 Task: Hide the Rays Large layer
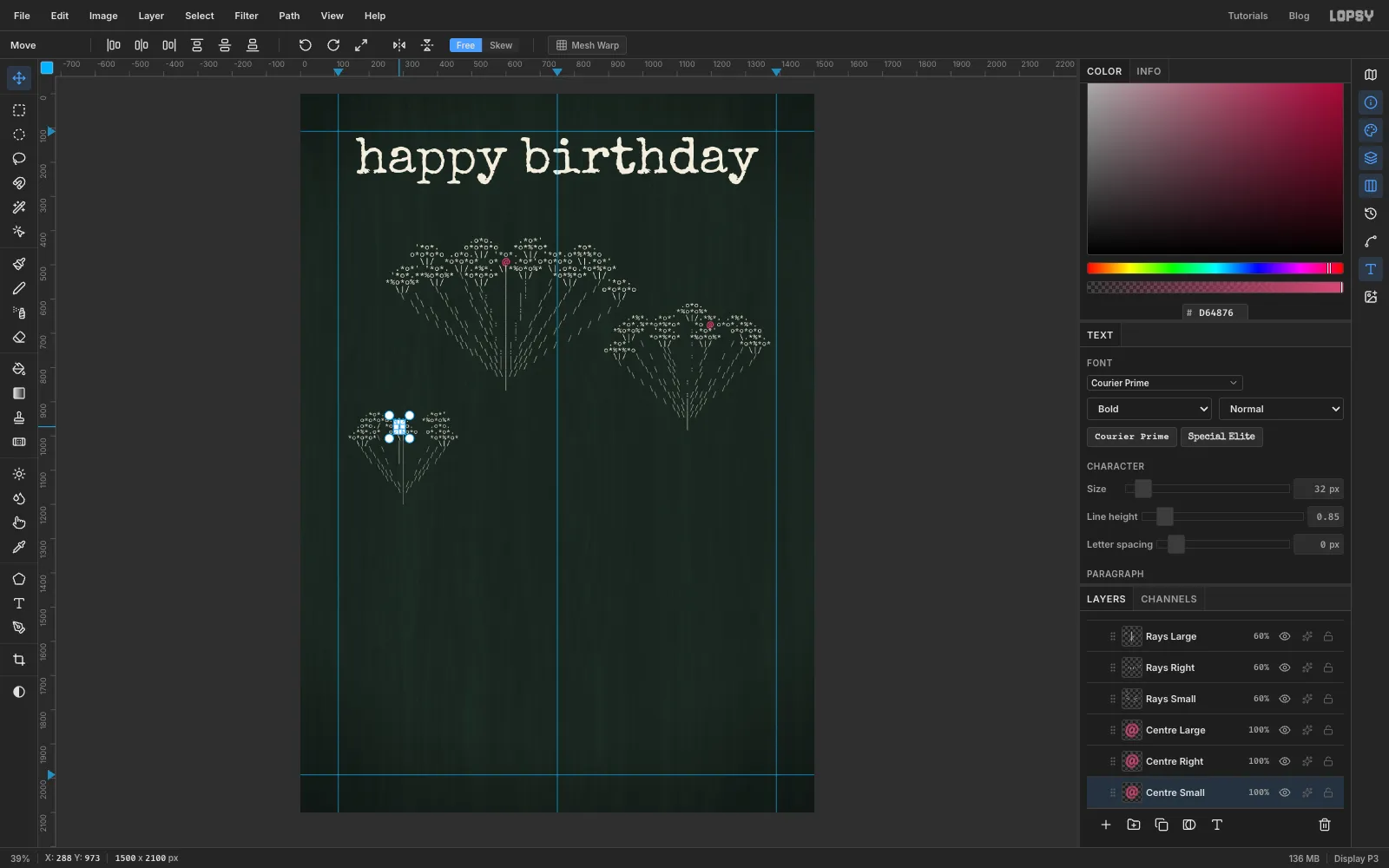point(1285,636)
